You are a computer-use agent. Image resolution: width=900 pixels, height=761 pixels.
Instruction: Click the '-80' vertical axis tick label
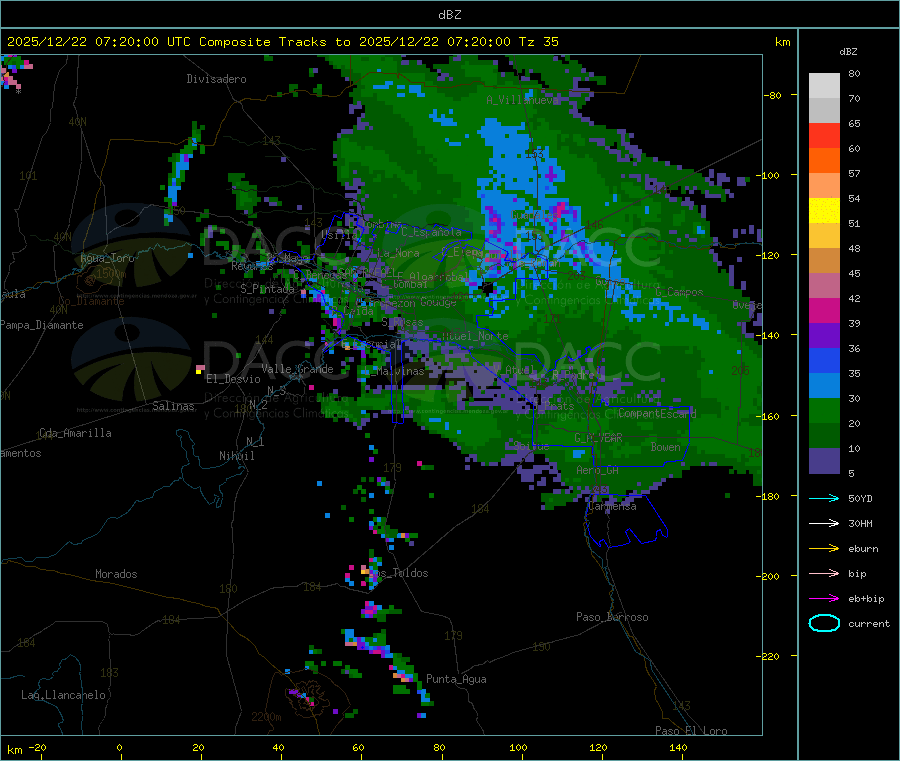(x=772, y=95)
